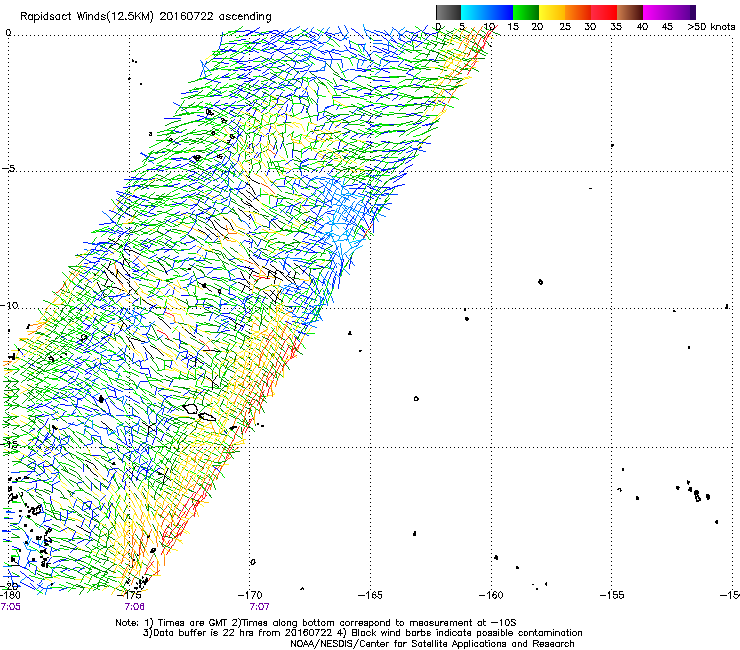Screen dimensions: 740x650
Task: Click the red 30-35 knots color band
Action: [x=604, y=12]
